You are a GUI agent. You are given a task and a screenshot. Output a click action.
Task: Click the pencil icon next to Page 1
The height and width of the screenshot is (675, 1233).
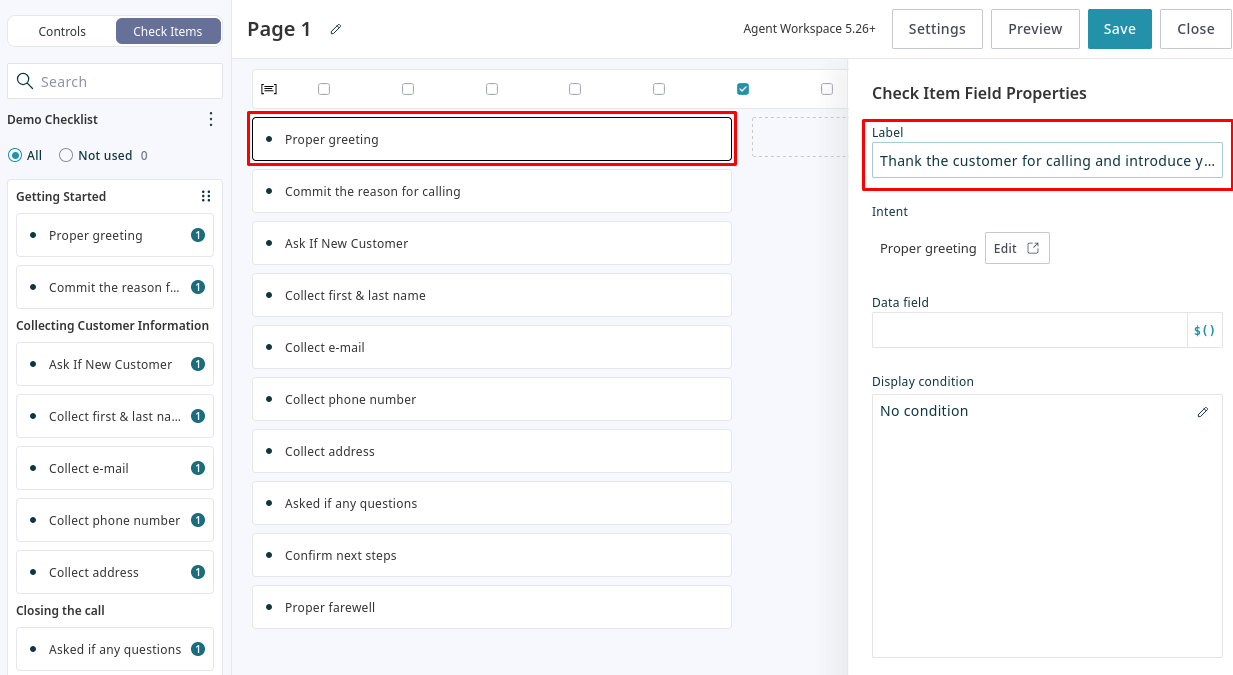(336, 30)
